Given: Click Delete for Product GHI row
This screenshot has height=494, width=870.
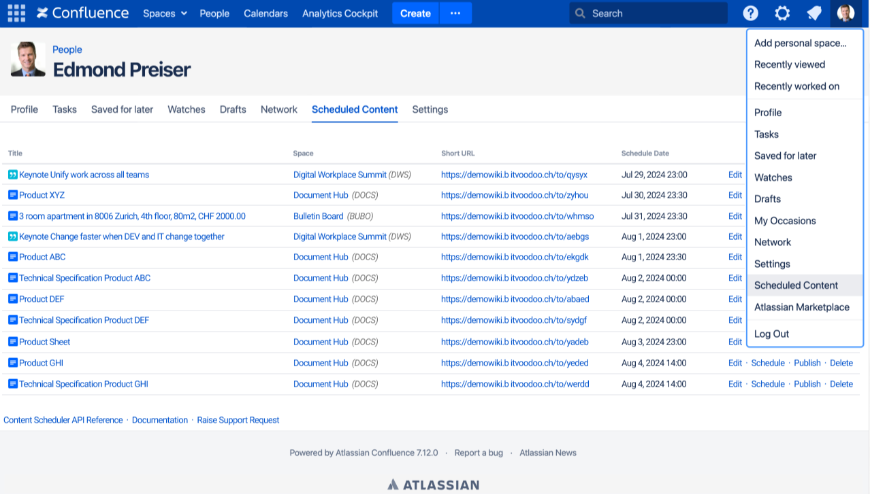Looking at the screenshot, I should click(x=842, y=363).
